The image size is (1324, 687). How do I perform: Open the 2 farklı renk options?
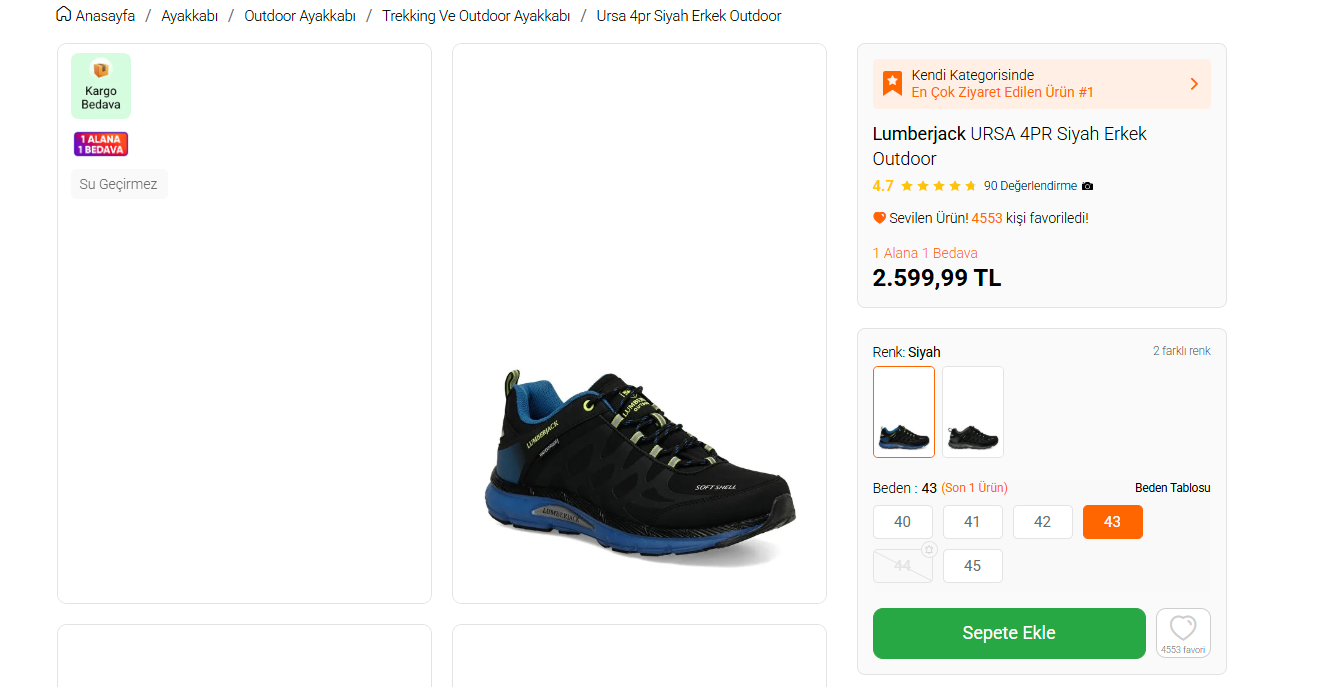pos(1181,351)
